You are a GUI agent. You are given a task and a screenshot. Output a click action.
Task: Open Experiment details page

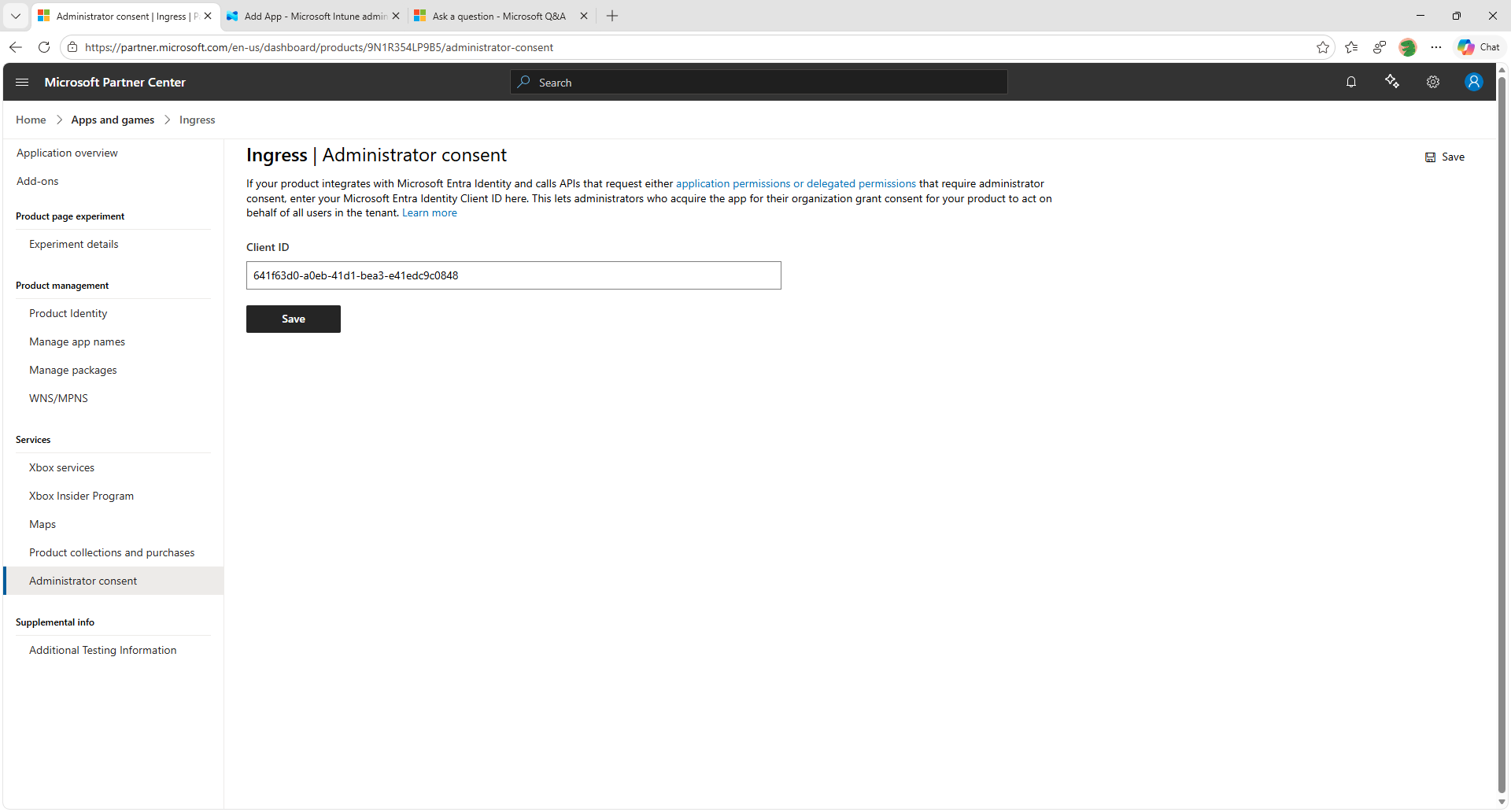pos(74,244)
